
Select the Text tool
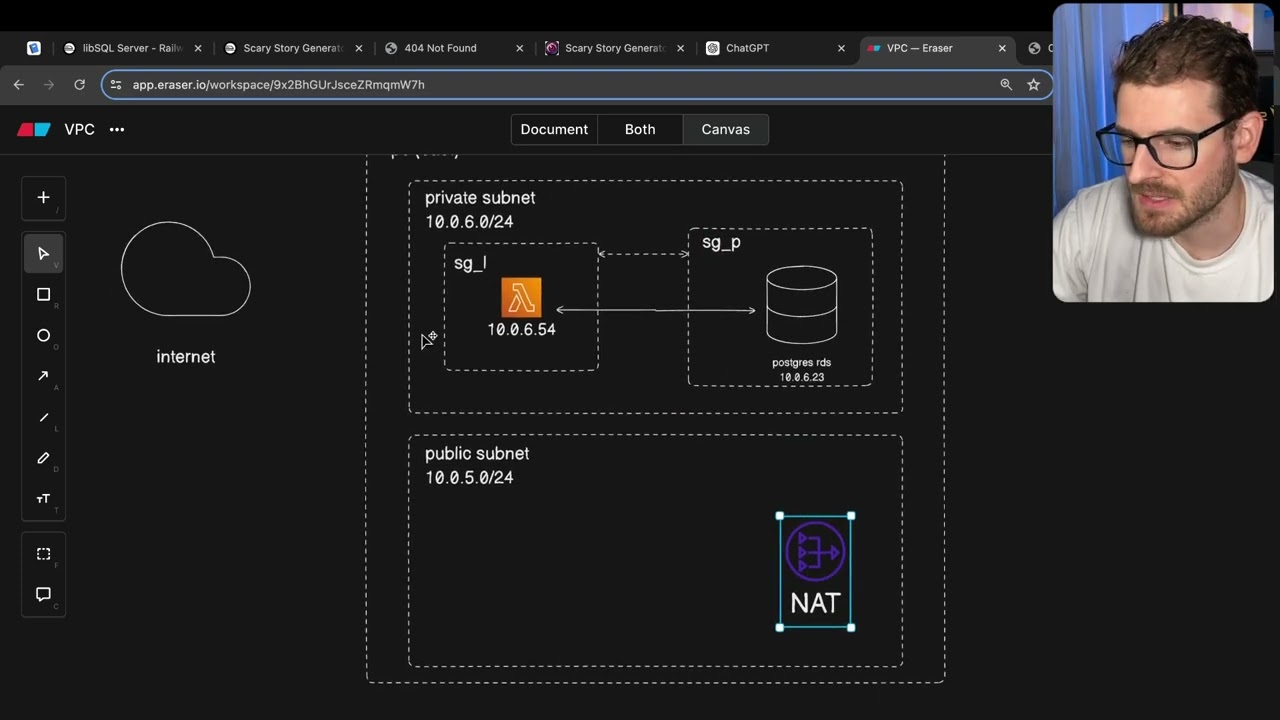(43, 499)
